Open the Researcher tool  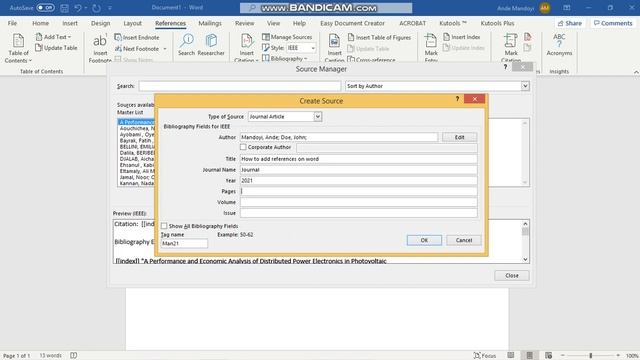[x=211, y=45]
